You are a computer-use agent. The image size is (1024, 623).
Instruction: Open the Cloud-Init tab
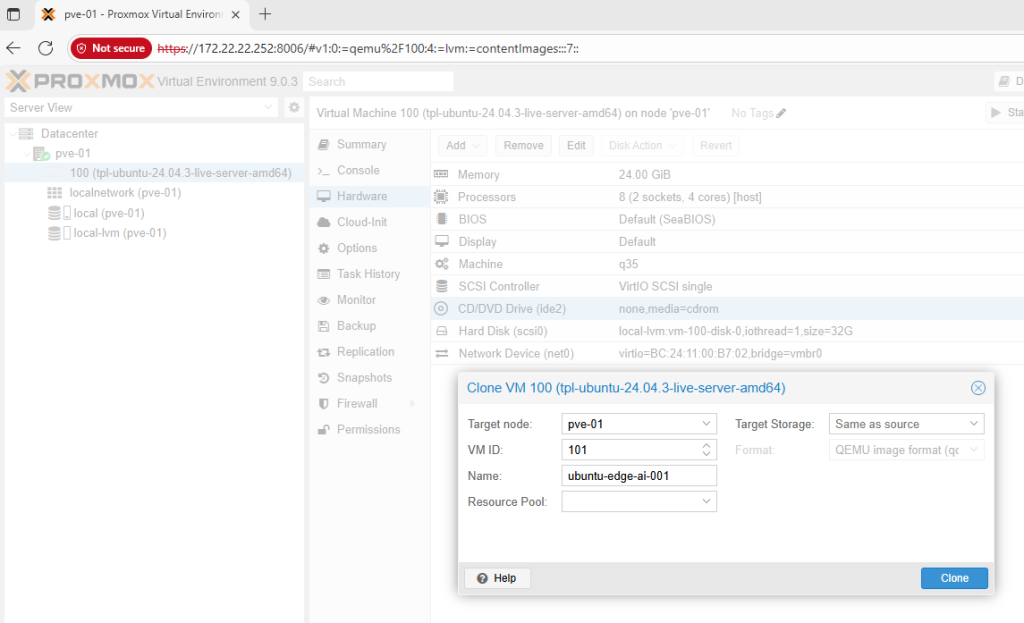coord(361,222)
